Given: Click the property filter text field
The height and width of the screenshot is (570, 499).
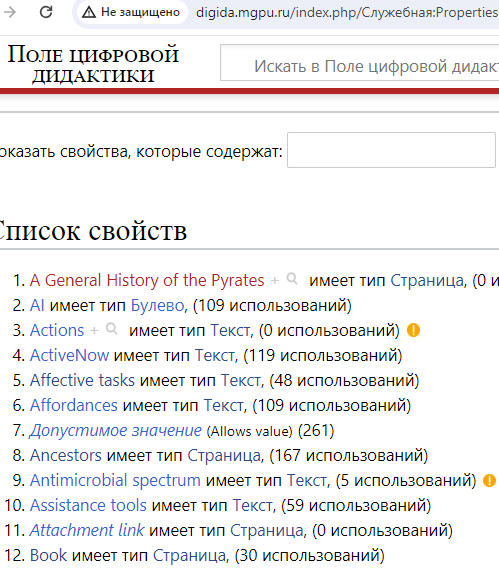Looking at the screenshot, I should click(391, 150).
